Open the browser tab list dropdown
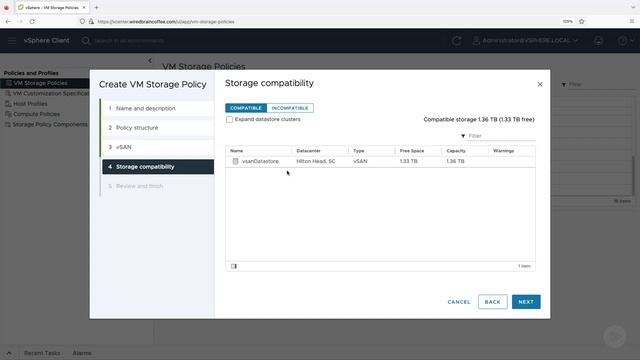Viewport: 640px width, 360px height. coord(633,7)
